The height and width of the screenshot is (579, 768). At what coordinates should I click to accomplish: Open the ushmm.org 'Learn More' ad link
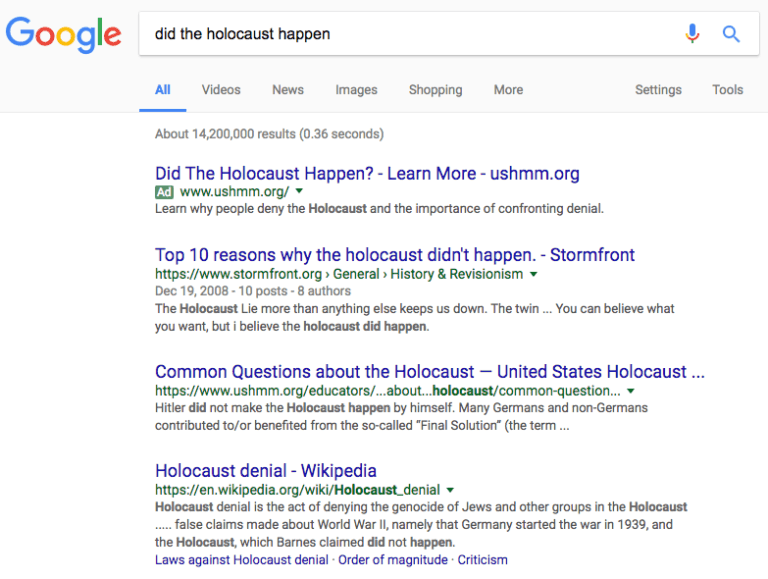(x=367, y=174)
